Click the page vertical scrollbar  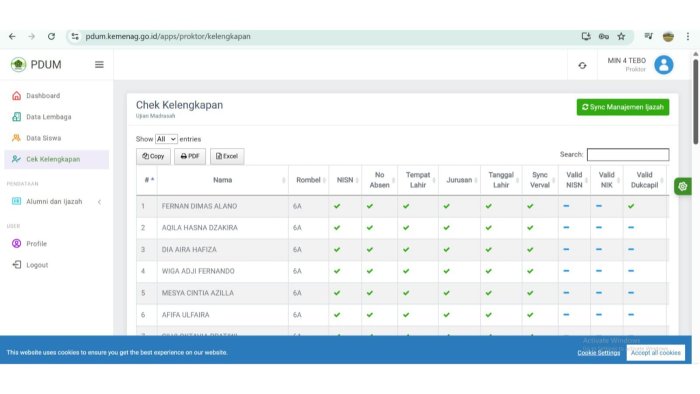tap(696, 103)
